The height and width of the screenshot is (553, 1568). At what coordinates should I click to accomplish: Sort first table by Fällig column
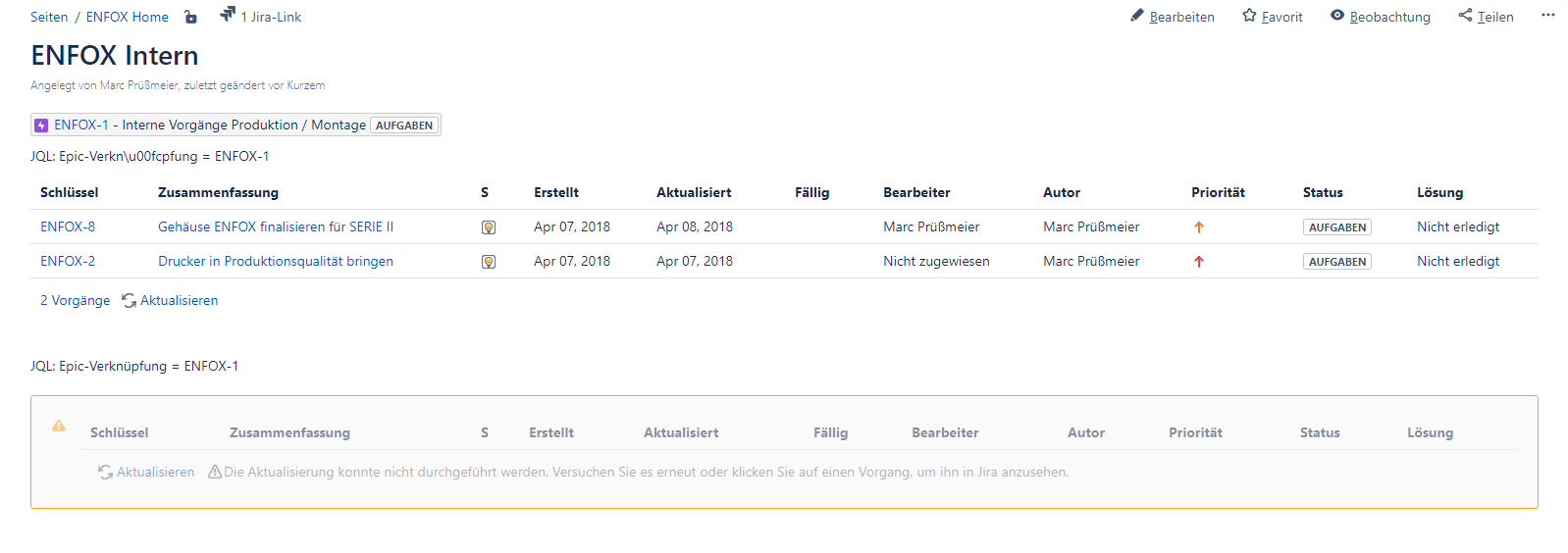[x=811, y=192]
